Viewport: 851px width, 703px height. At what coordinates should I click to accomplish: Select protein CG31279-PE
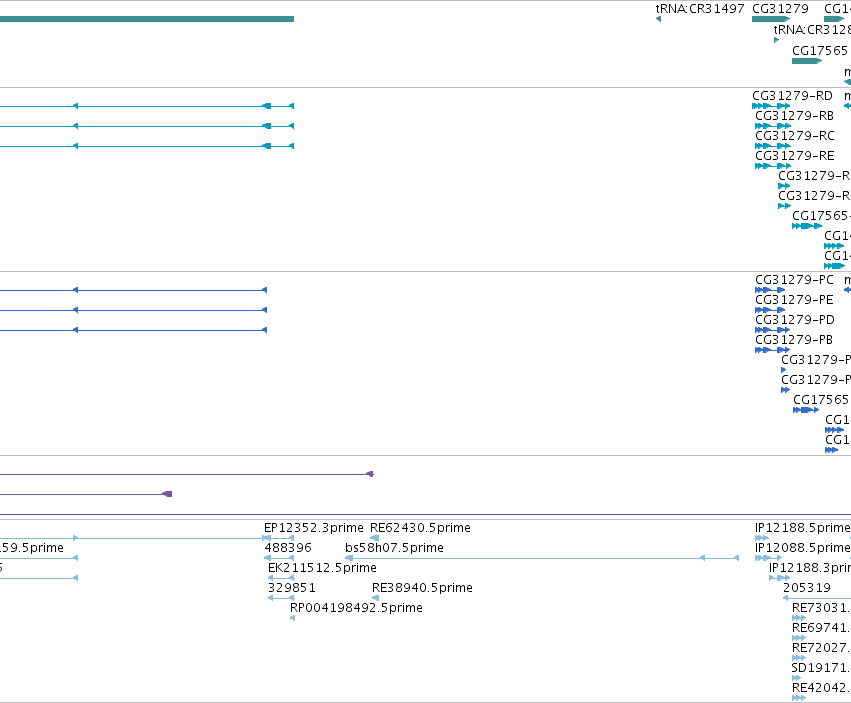[794, 300]
